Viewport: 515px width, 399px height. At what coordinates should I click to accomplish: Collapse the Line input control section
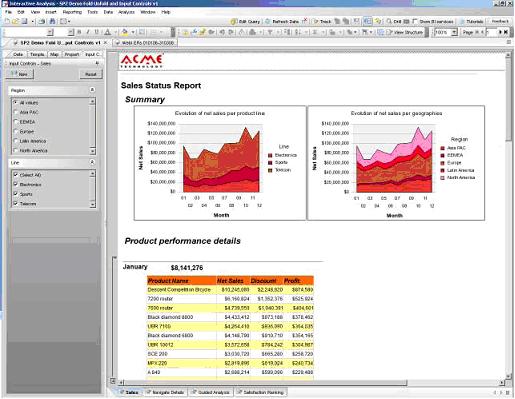[92, 162]
